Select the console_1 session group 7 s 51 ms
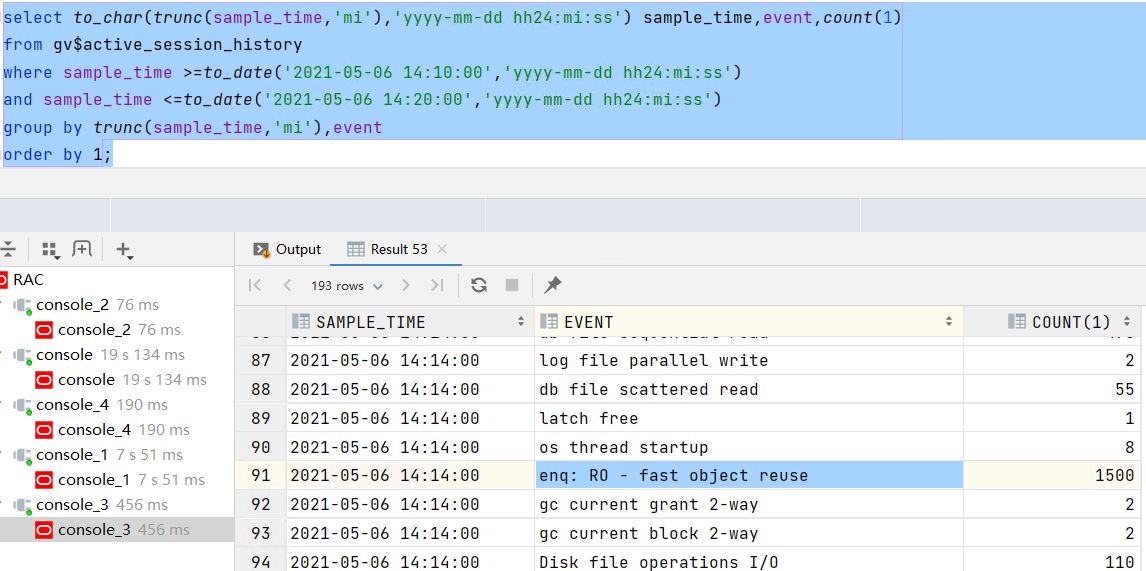 (98, 455)
